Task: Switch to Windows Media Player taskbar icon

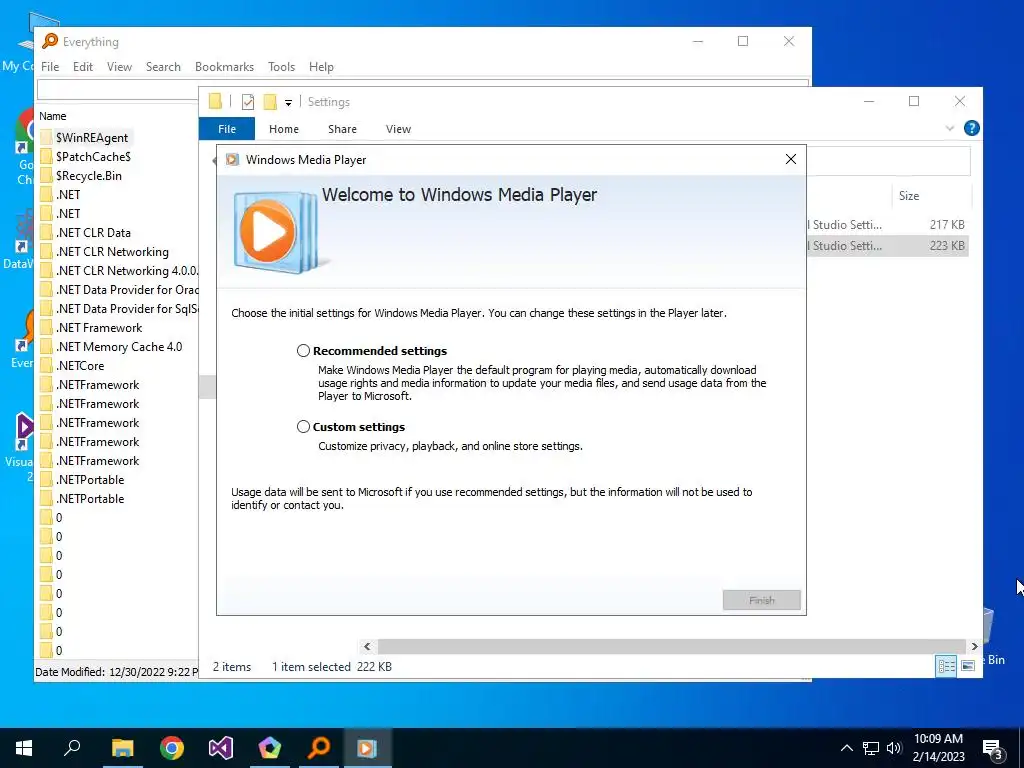Action: coord(368,748)
